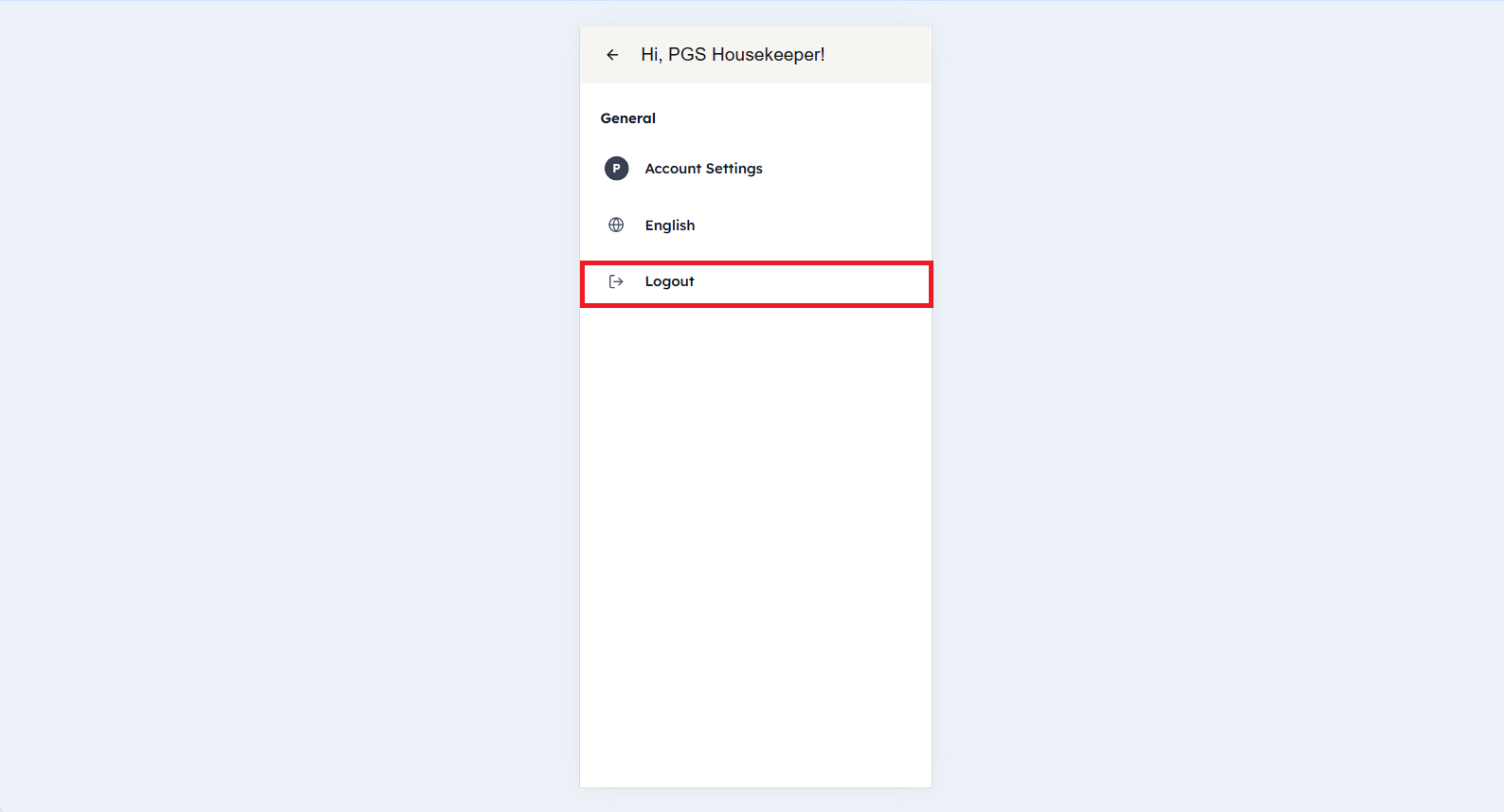Click blank space right of Account Settings

pos(853,169)
